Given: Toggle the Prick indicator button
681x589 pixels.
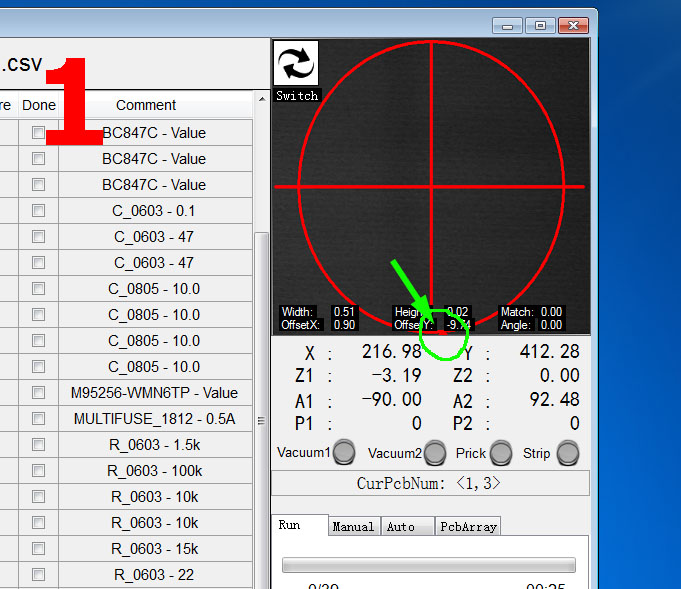Looking at the screenshot, I should (x=501, y=453).
